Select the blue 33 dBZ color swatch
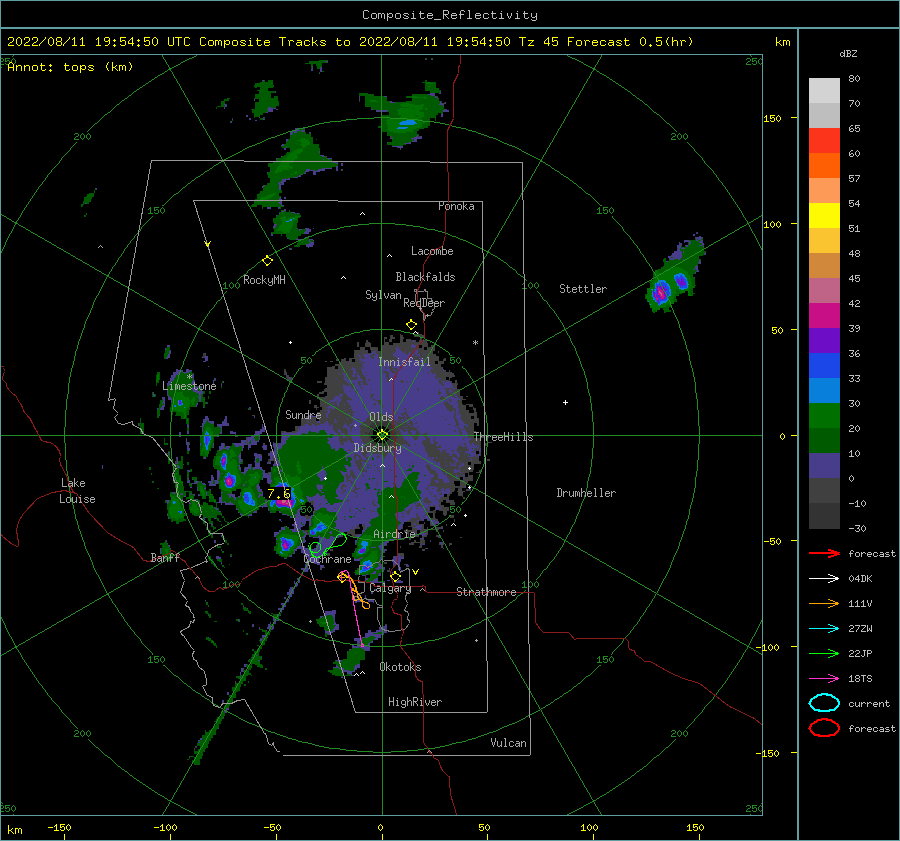 [824, 365]
